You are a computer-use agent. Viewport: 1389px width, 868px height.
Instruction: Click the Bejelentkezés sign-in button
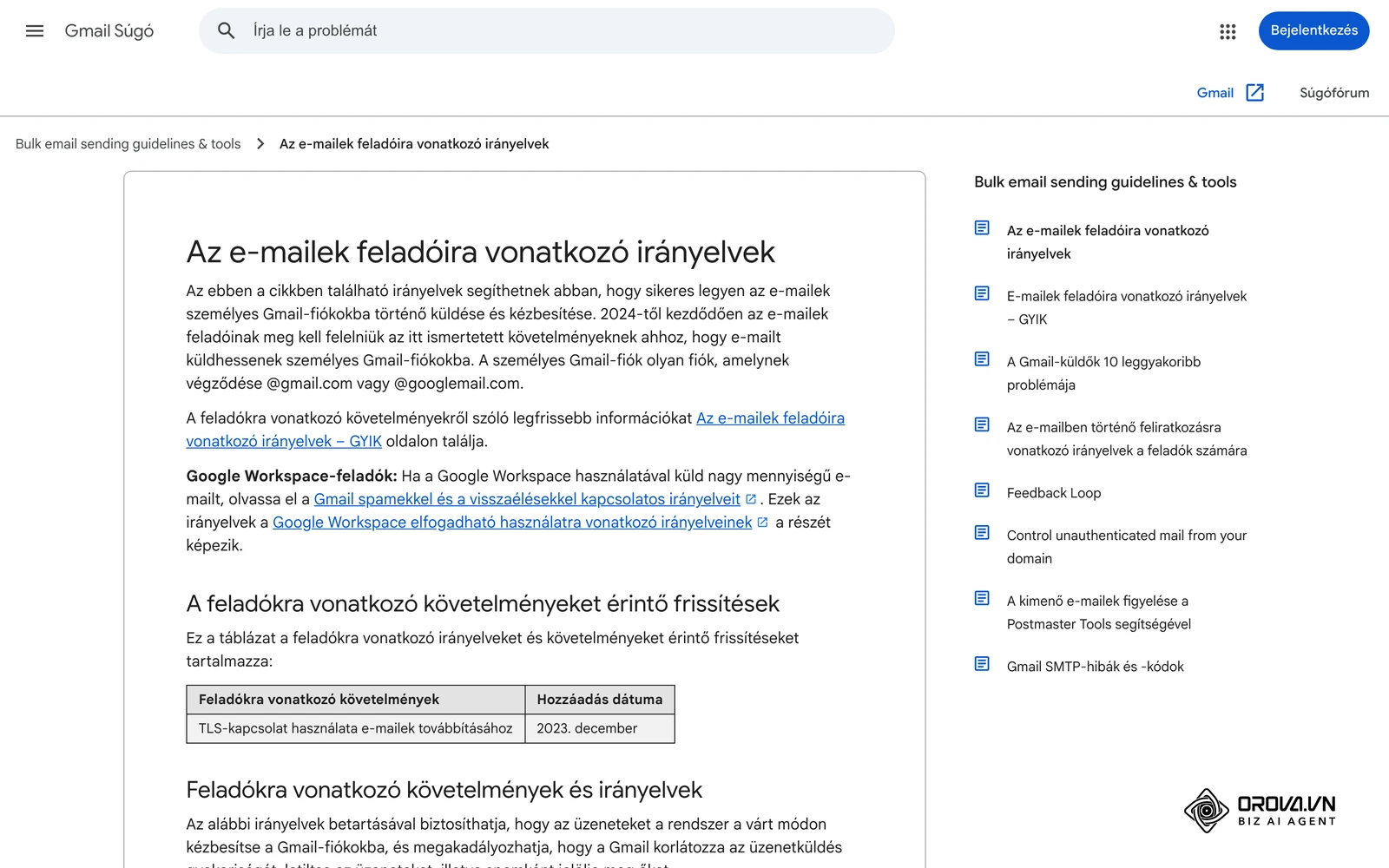coord(1313,30)
